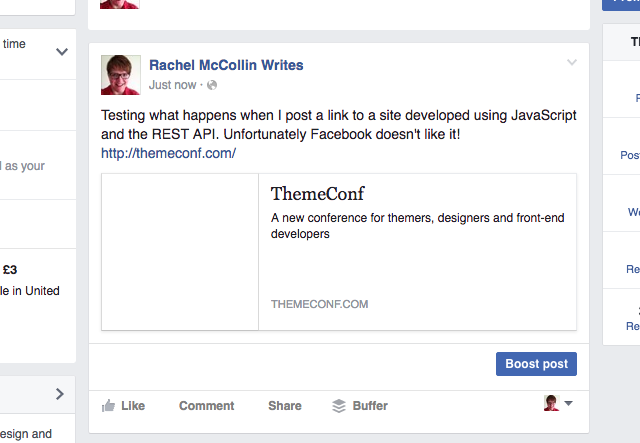This screenshot has height=443, width=640.
Task: Click the empty link preview image area
Action: pos(180,252)
